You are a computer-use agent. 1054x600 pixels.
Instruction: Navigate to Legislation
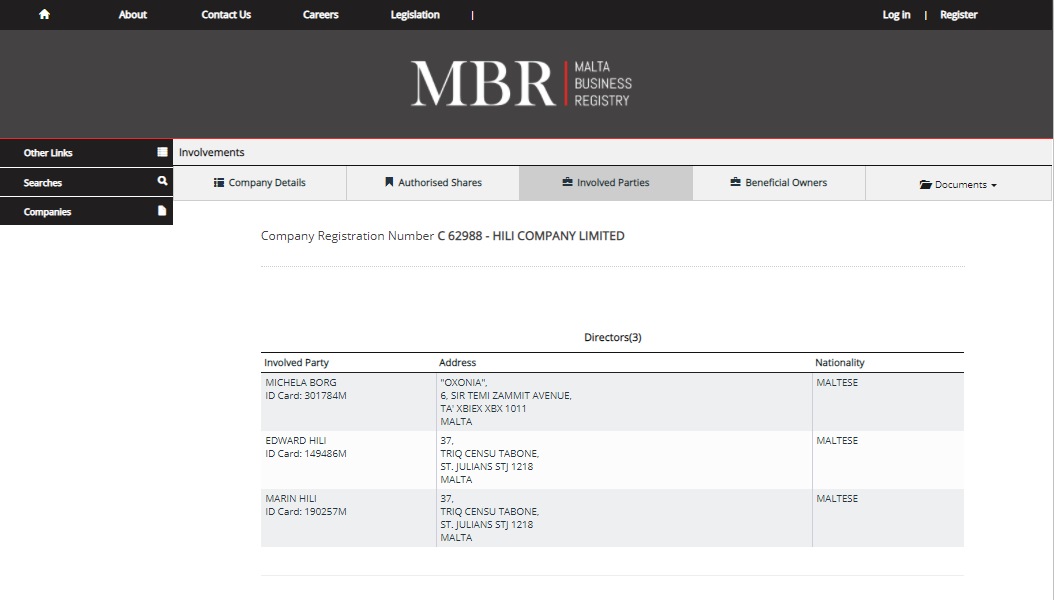pos(415,15)
